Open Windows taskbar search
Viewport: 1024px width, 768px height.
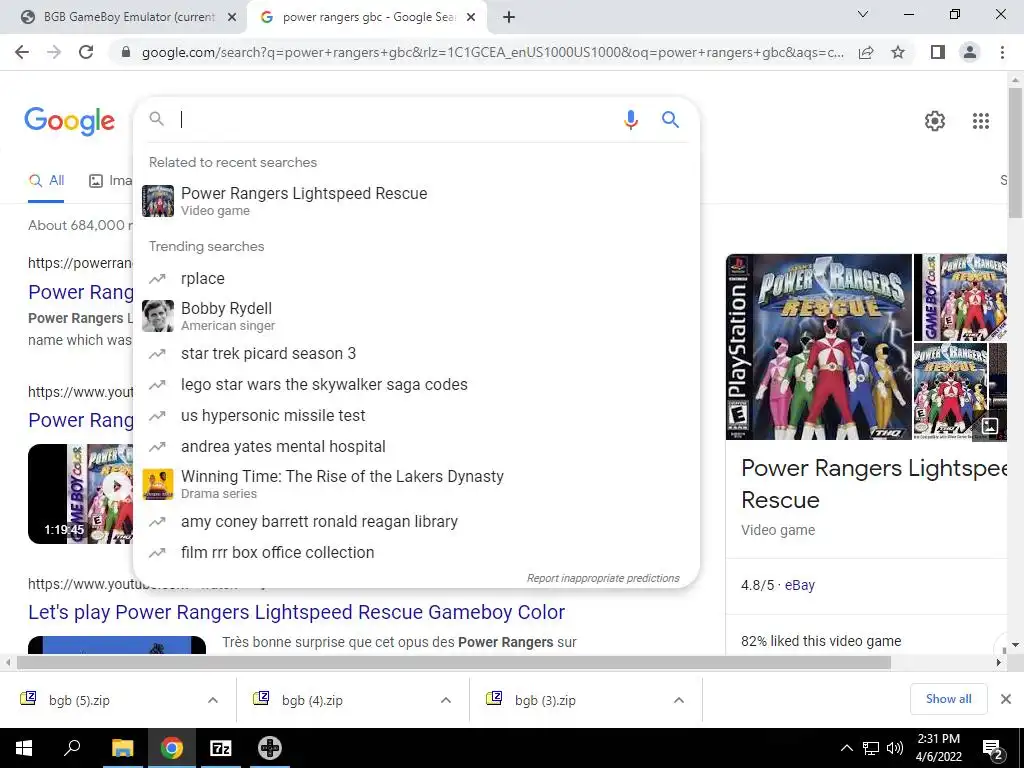(x=72, y=748)
